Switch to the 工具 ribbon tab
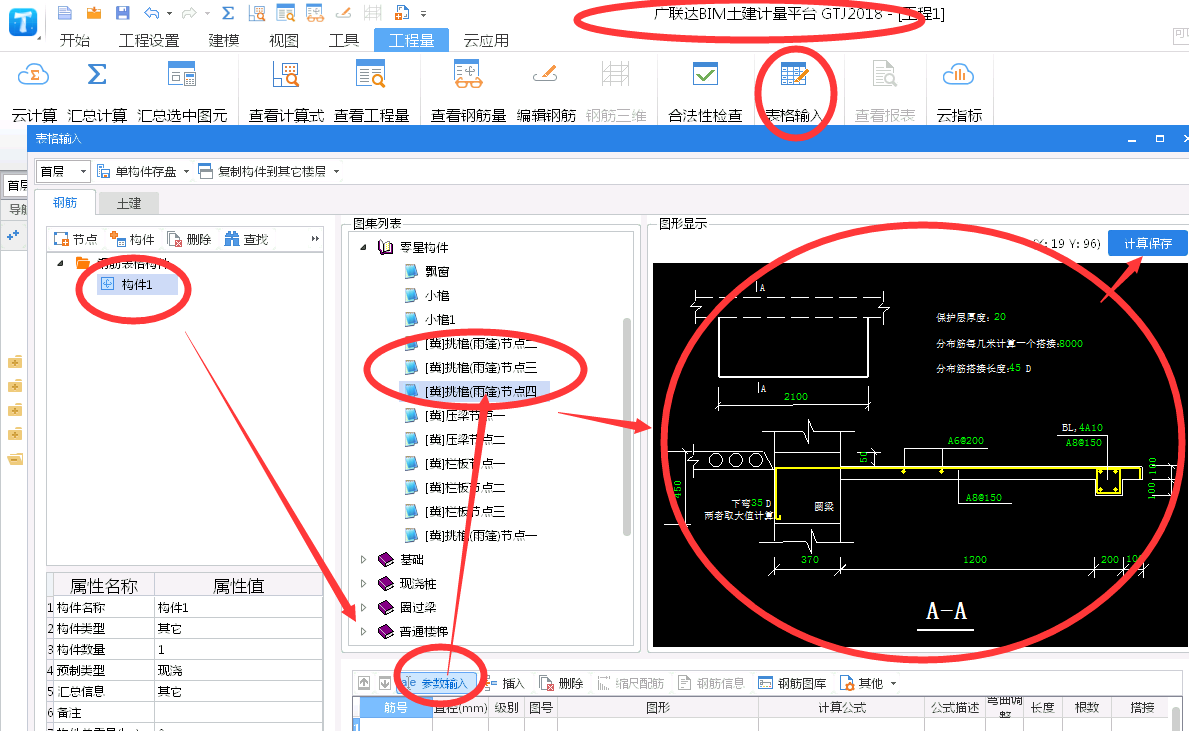The image size is (1189, 731). coord(344,41)
